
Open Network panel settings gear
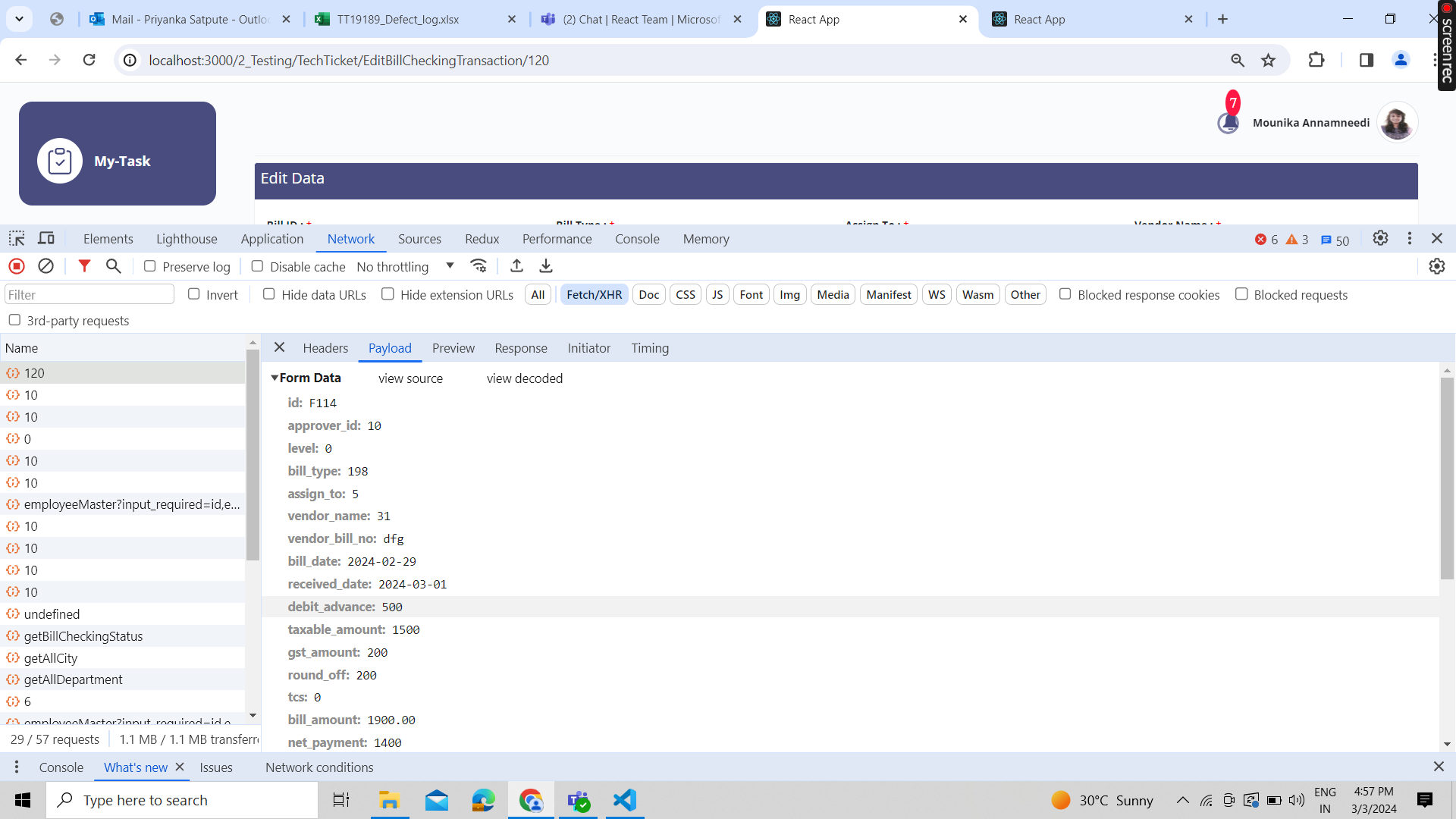(1437, 266)
